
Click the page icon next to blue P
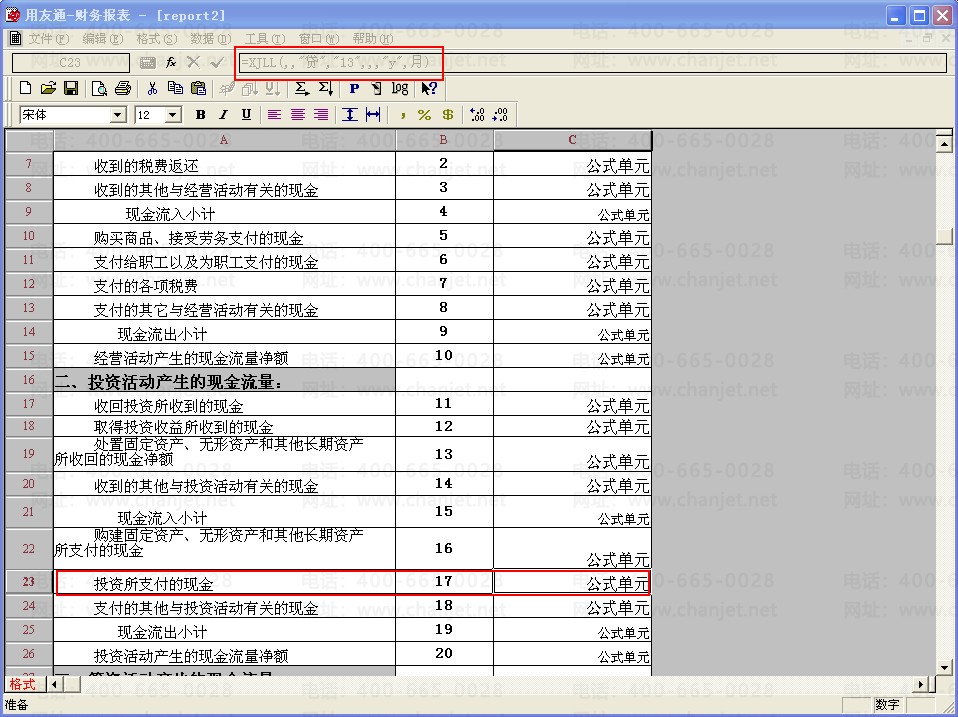coord(376,89)
